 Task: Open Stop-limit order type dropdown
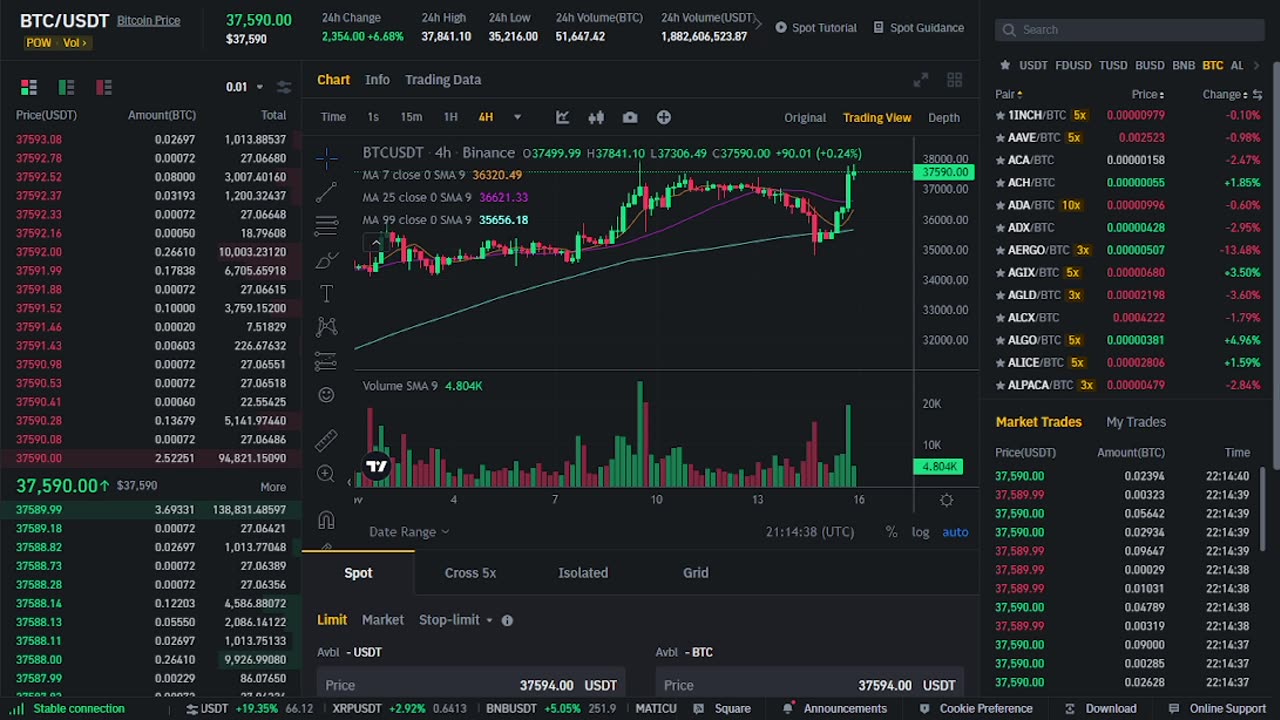[456, 620]
